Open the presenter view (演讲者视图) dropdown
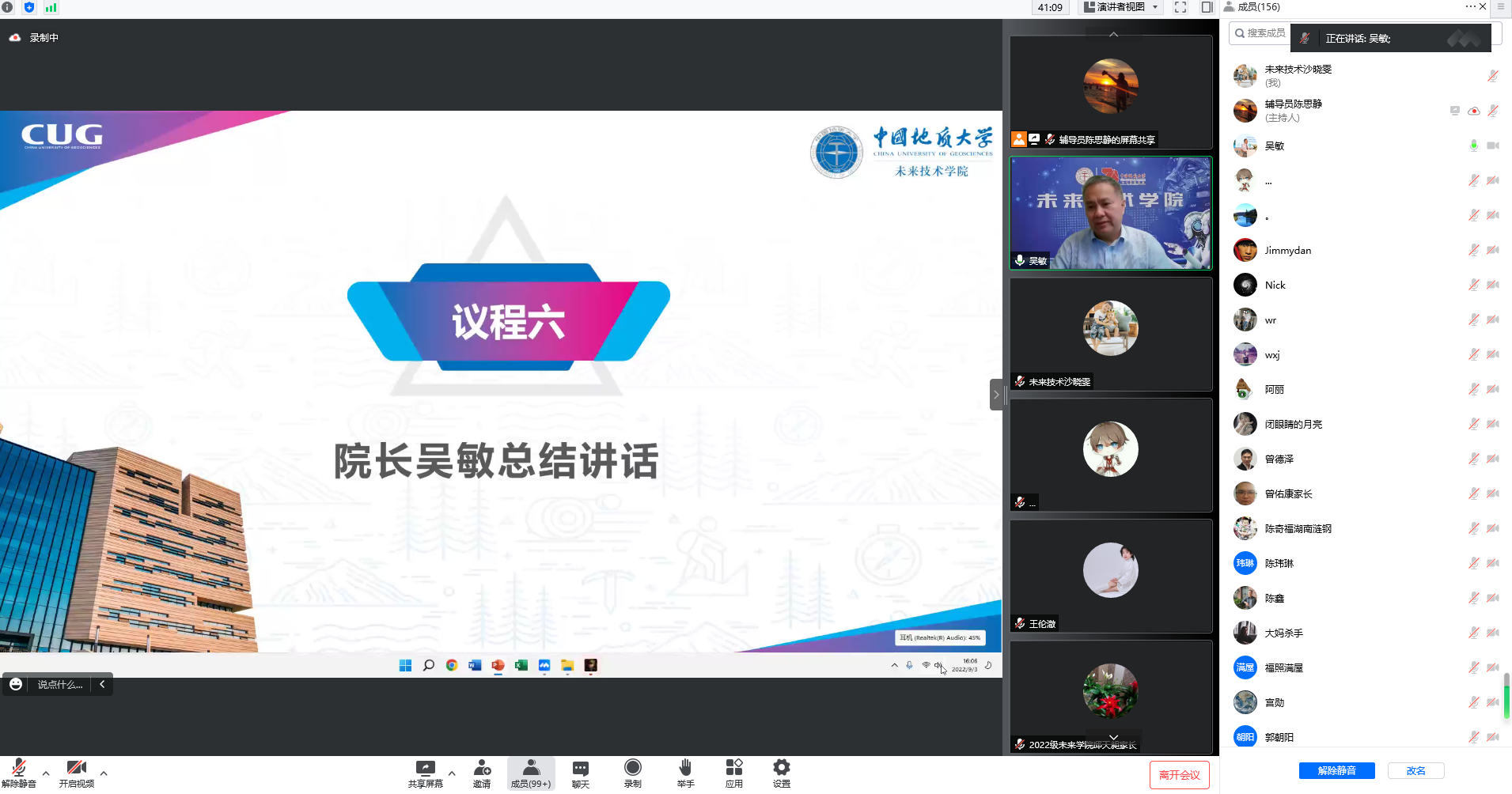 click(x=1121, y=7)
